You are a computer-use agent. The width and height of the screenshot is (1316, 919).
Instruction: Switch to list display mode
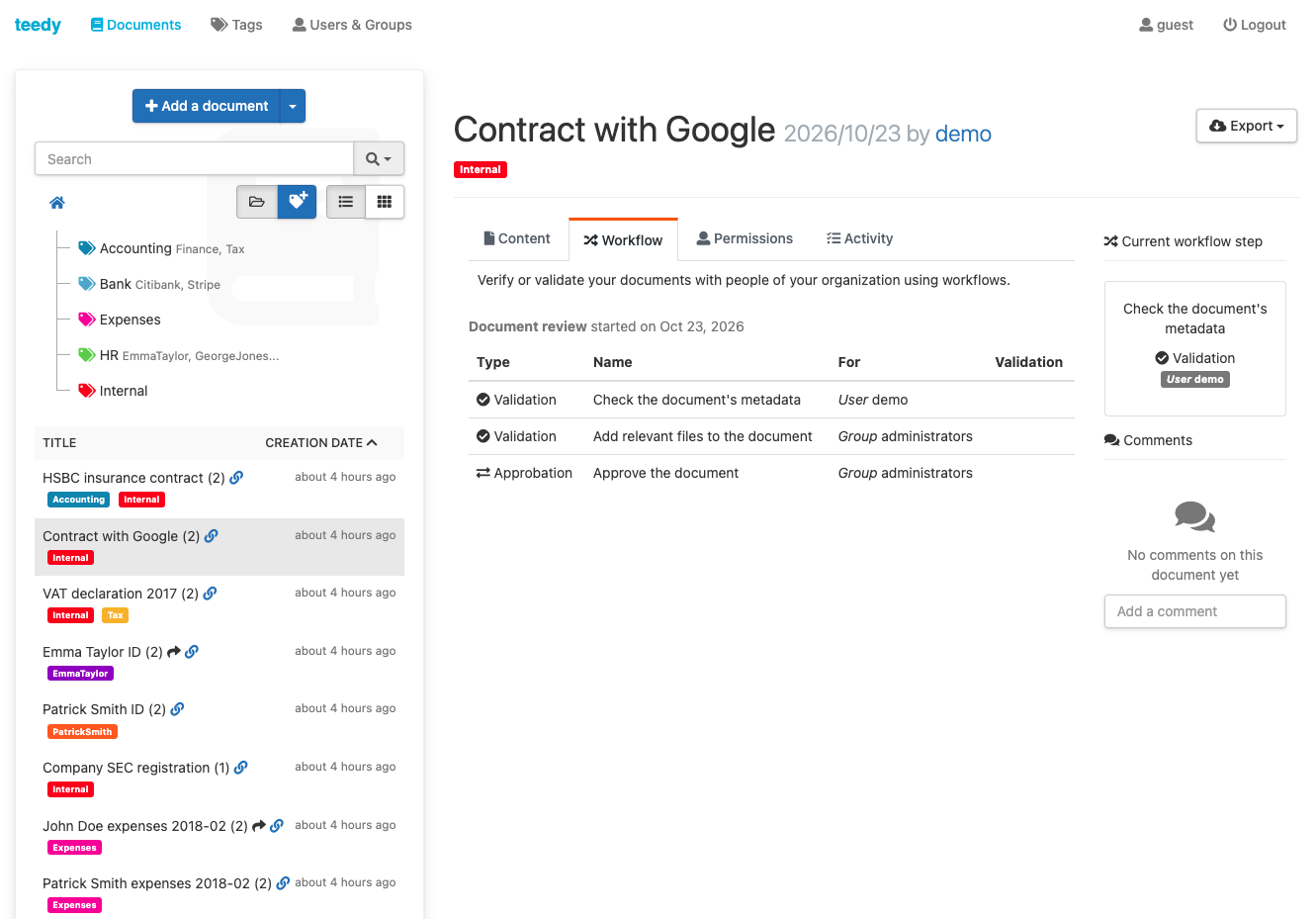coord(346,202)
